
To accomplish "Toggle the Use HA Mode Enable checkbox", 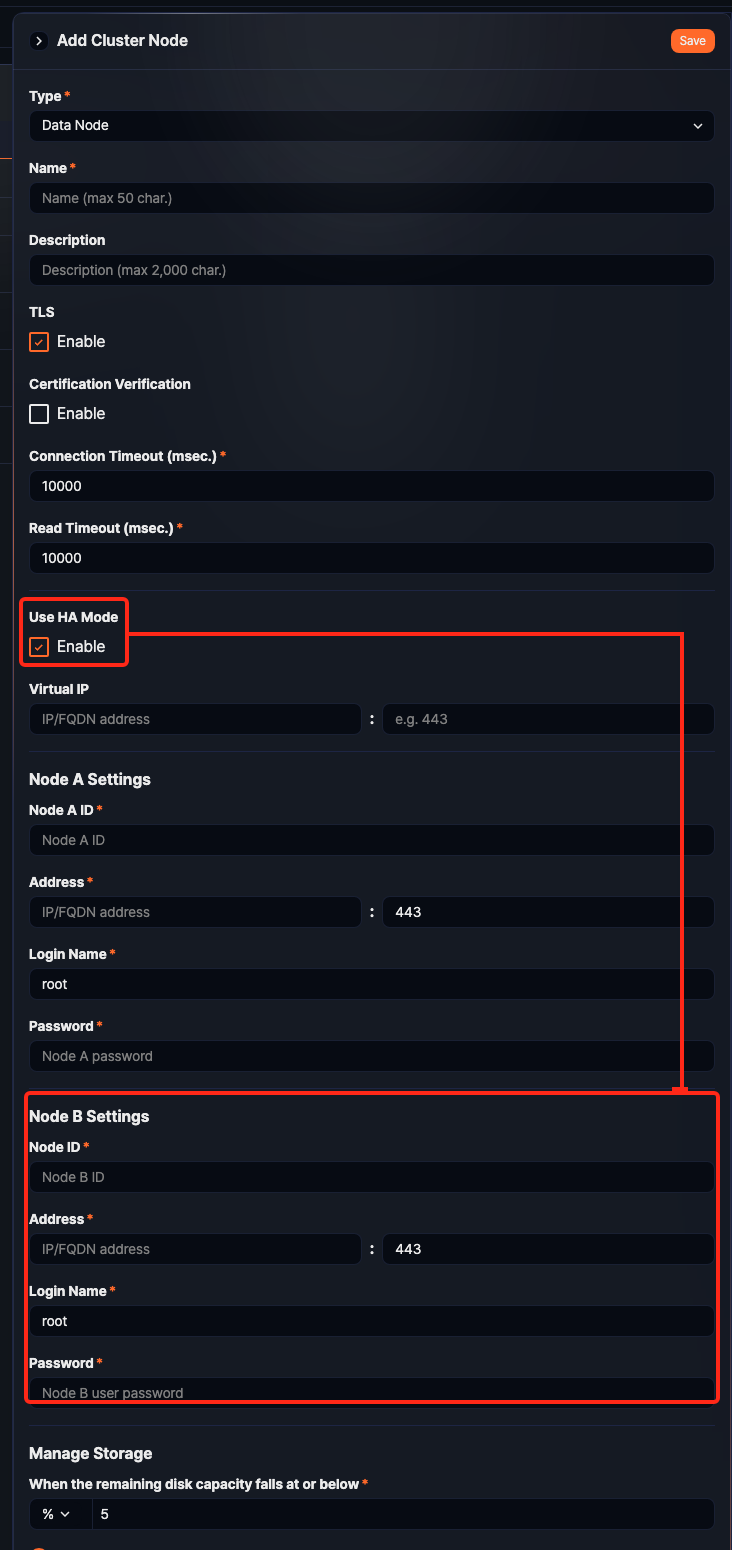I will 38,646.
